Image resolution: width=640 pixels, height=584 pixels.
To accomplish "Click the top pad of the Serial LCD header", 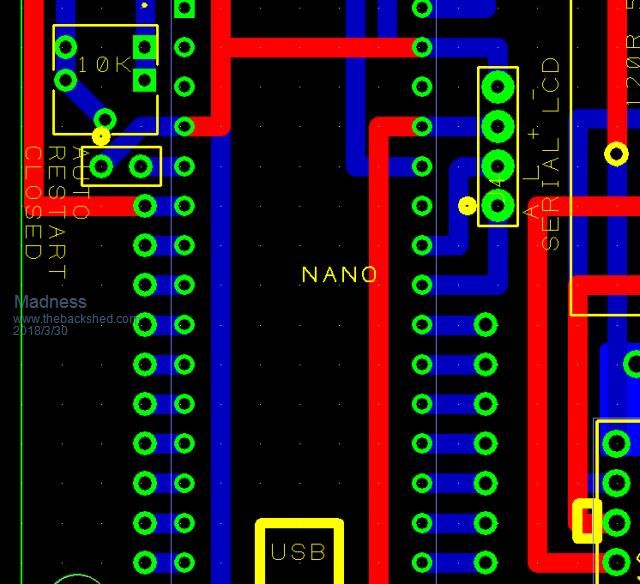I will (497, 87).
